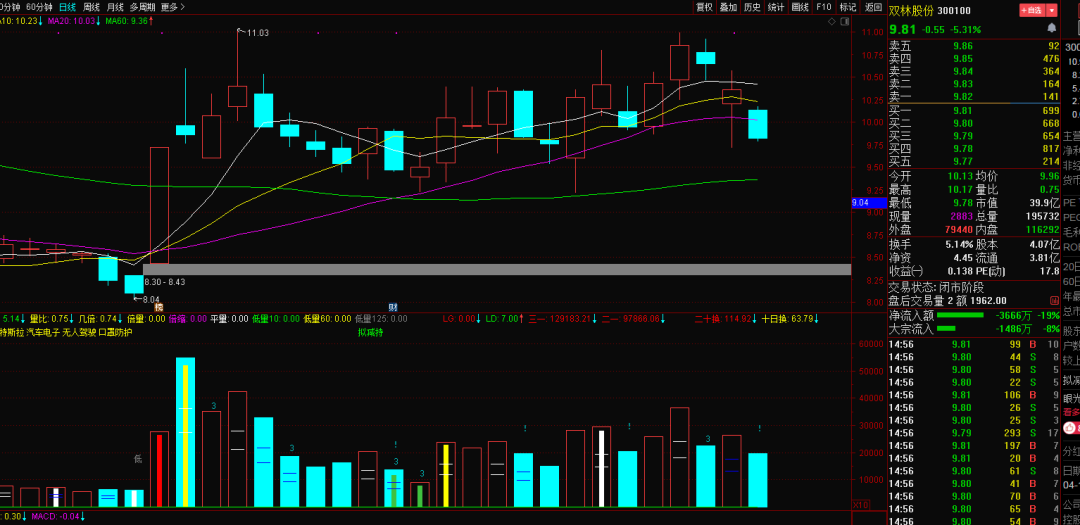Click the 拟减持 label in volume pane
The height and width of the screenshot is (525, 1080).
369,332
